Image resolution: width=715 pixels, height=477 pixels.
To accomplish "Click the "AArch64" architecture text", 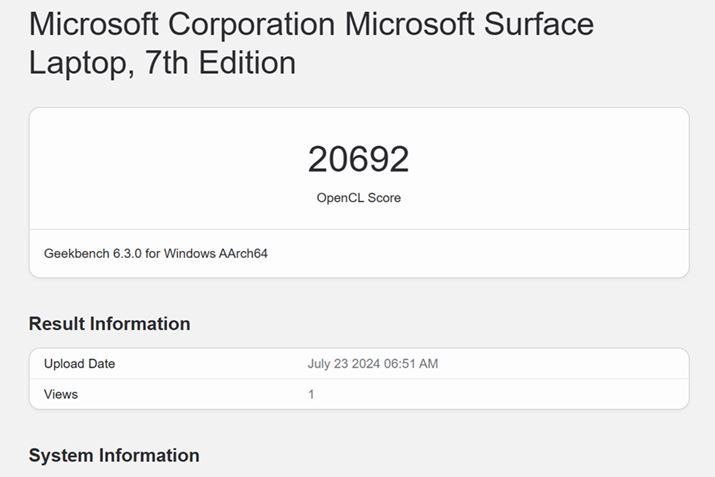I will coord(247,254).
